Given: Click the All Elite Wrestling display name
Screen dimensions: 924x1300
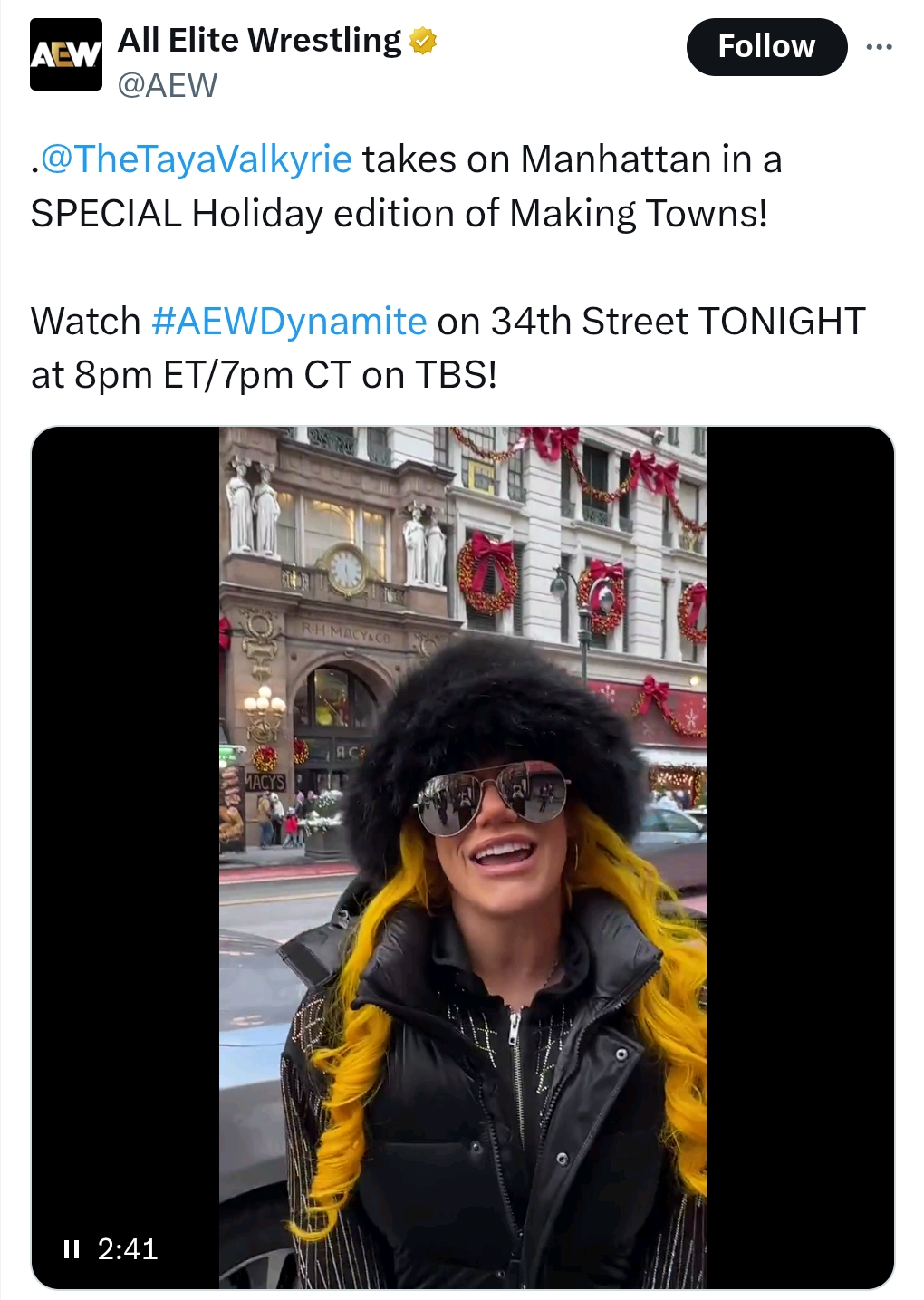Looking at the screenshot, I should pos(259,41).
